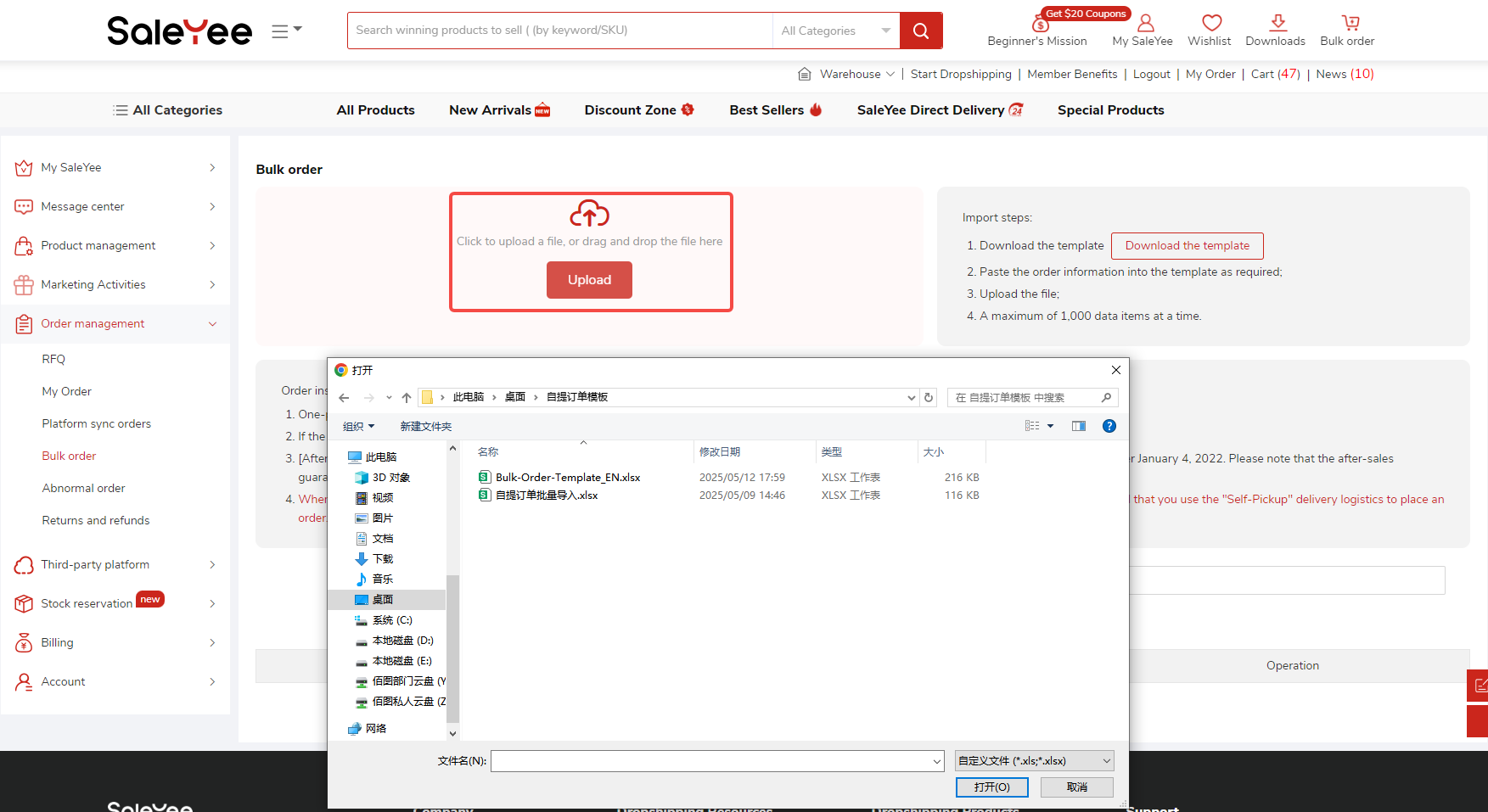Open the address bar history dropdown

click(912, 397)
